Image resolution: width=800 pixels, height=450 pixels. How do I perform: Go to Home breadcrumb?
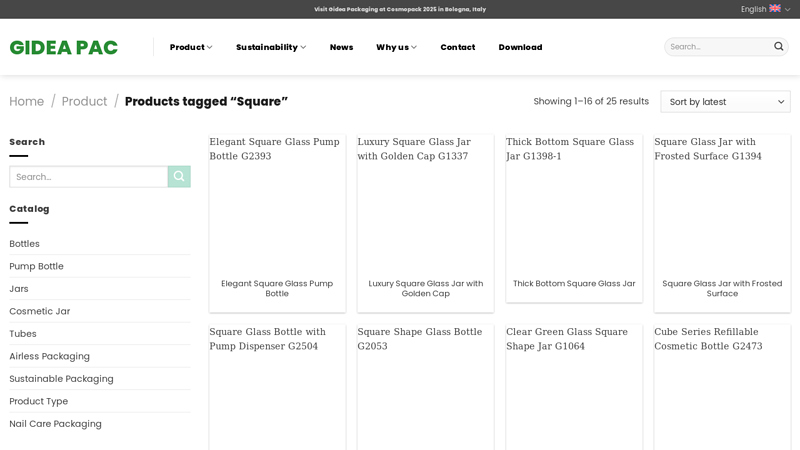coord(27,102)
